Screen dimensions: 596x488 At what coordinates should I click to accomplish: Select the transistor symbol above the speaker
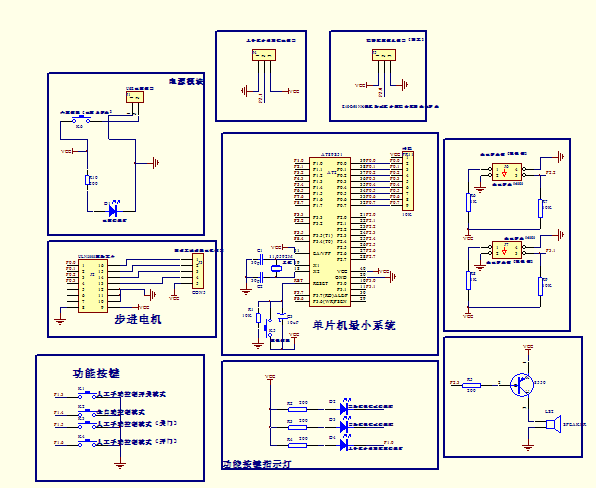522,384
